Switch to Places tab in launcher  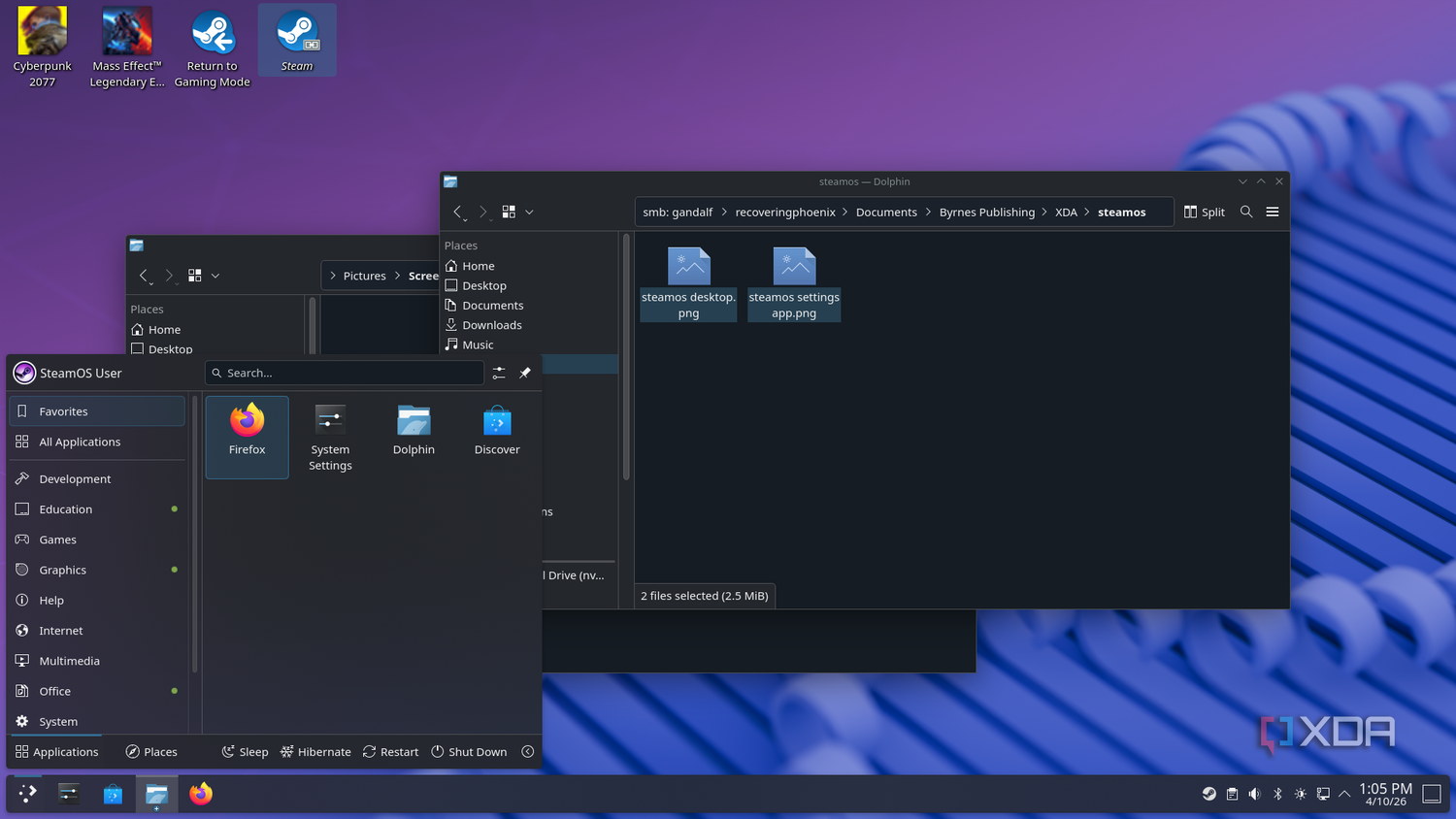point(151,752)
